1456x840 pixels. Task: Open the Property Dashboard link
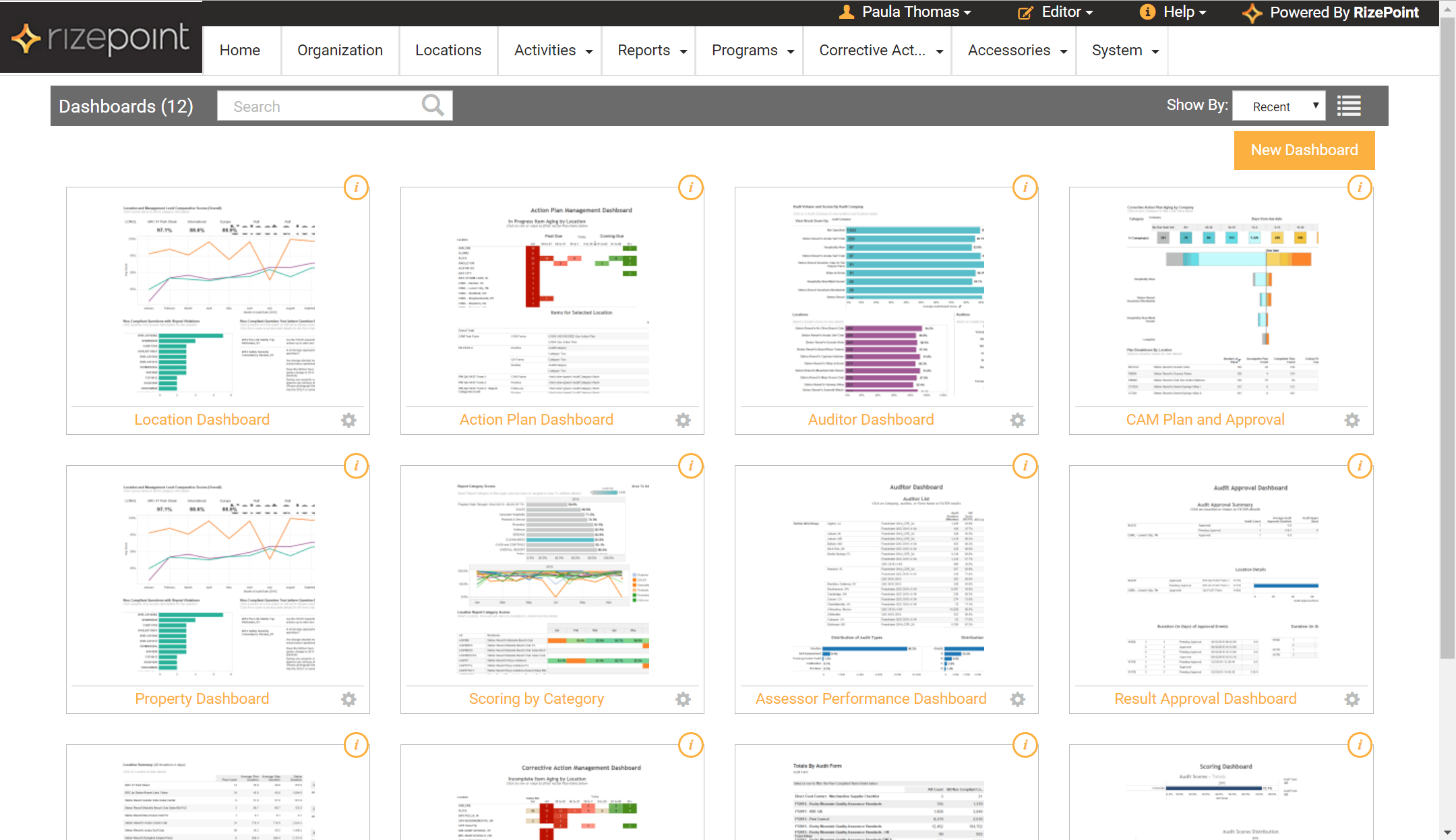(202, 698)
